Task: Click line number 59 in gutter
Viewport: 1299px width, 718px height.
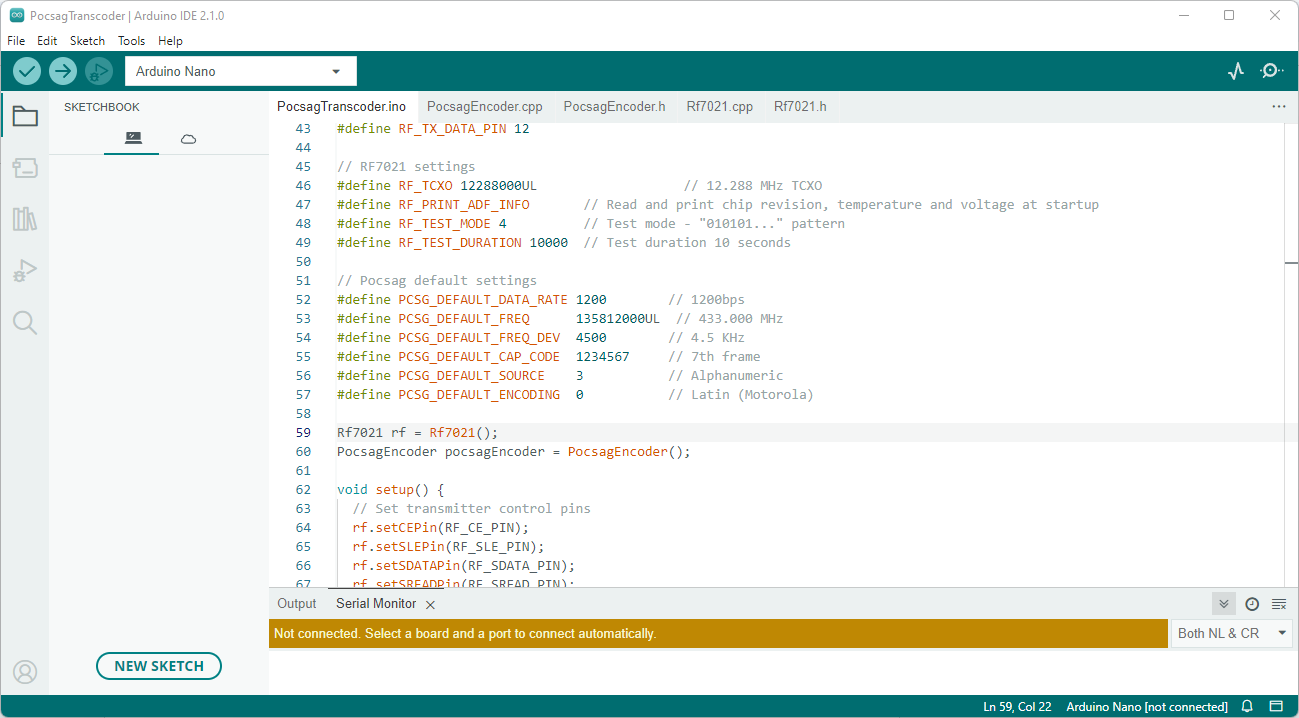Action: (x=303, y=433)
